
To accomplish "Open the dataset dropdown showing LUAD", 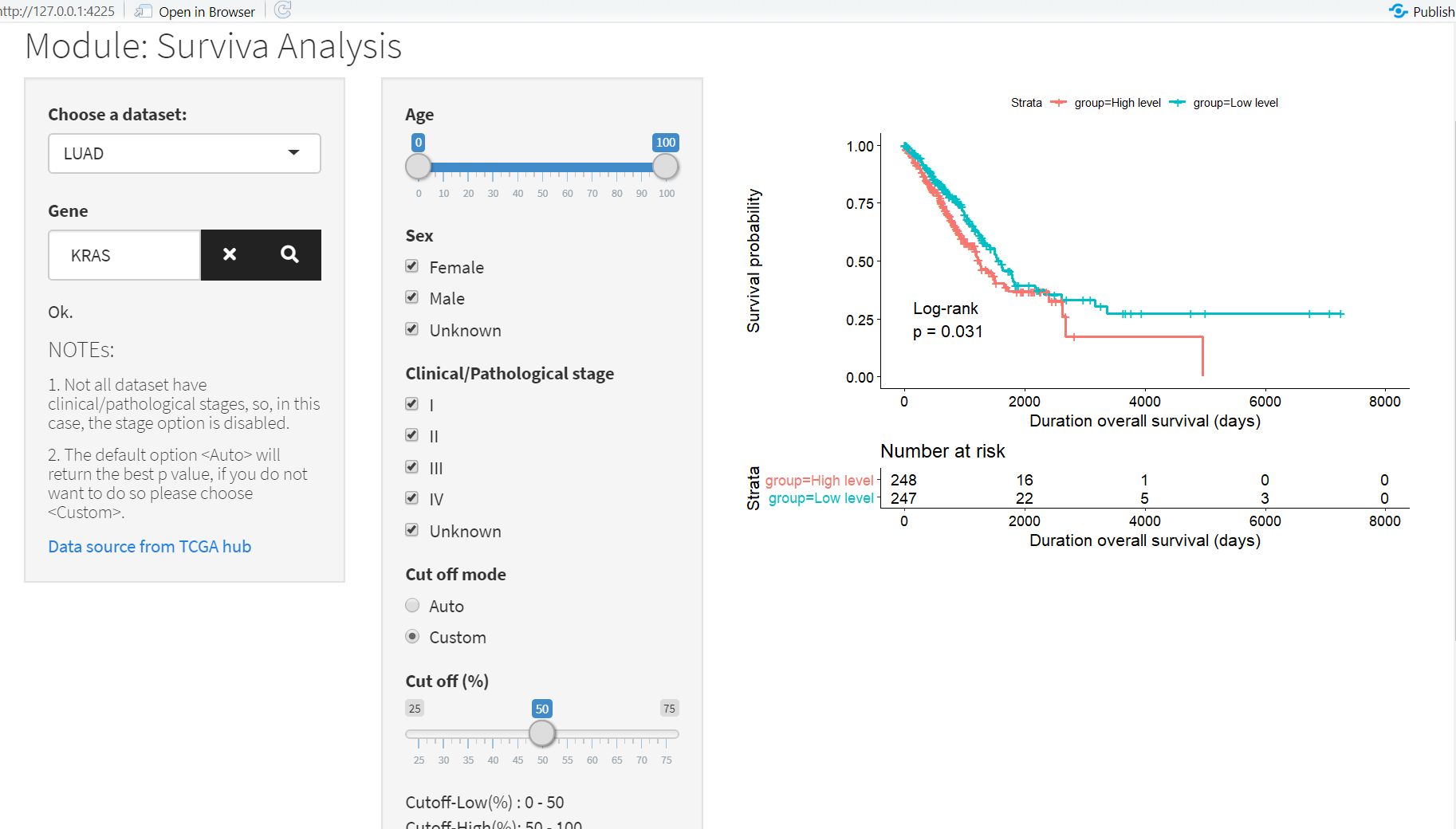I will point(293,153).
